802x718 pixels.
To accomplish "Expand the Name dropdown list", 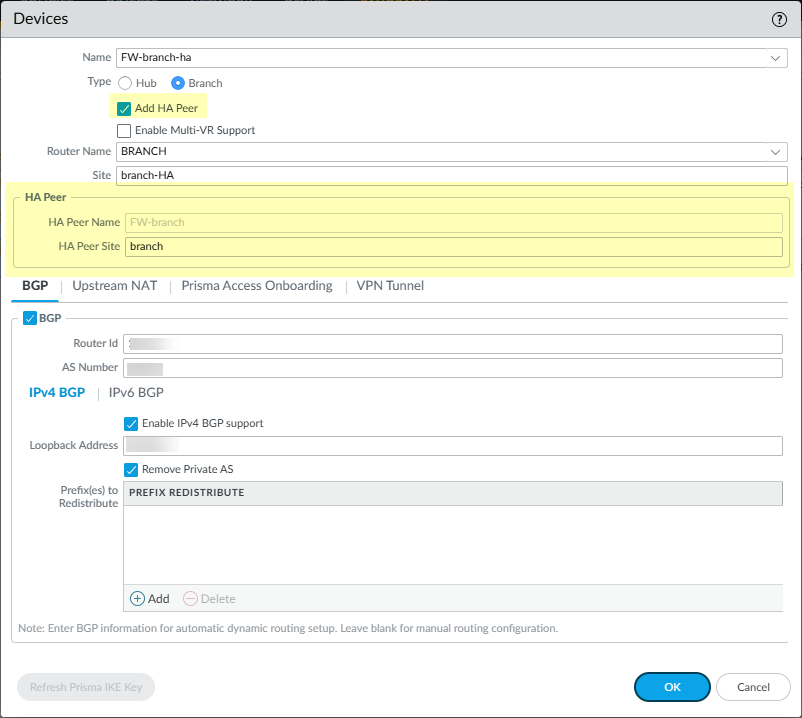I will click(x=775, y=59).
